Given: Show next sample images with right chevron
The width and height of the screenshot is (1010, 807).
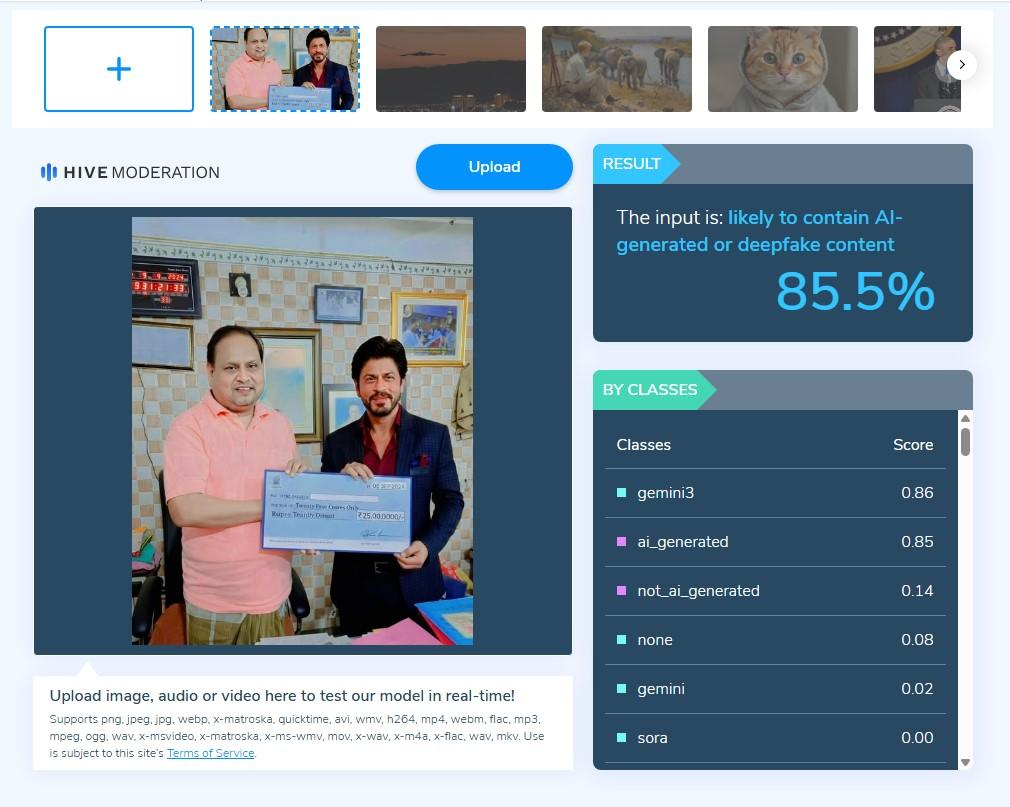Looking at the screenshot, I should point(961,65).
